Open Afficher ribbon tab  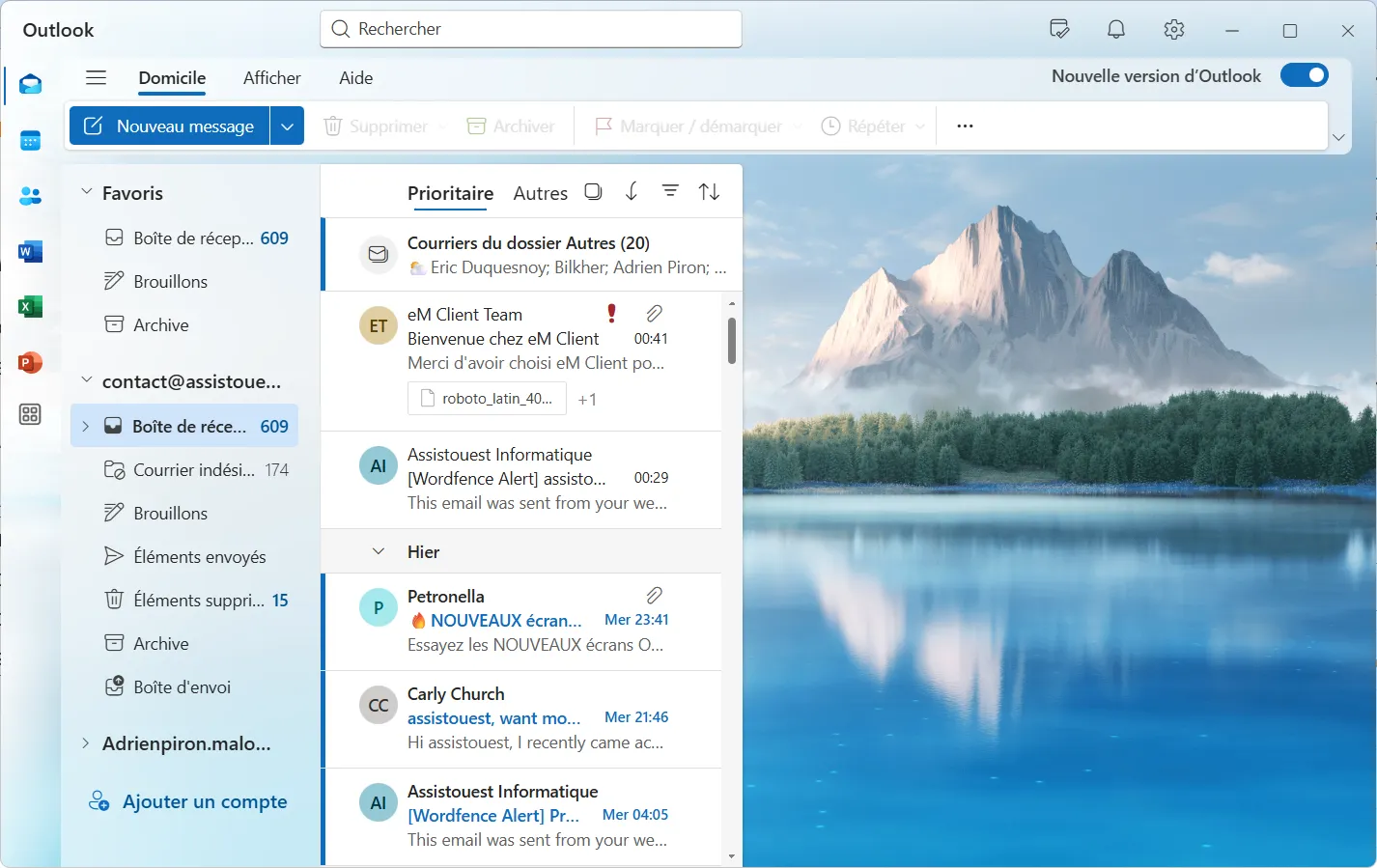[x=272, y=78]
